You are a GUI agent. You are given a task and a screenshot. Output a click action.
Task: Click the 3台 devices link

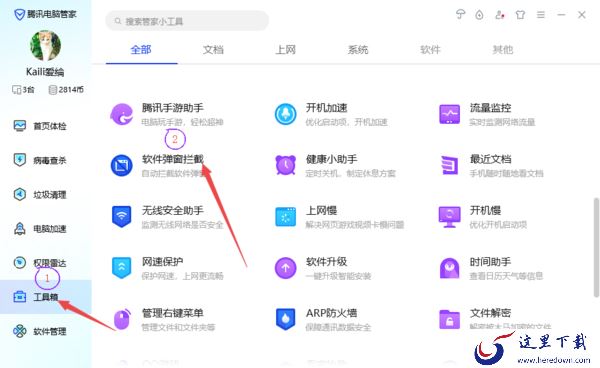coord(23,90)
